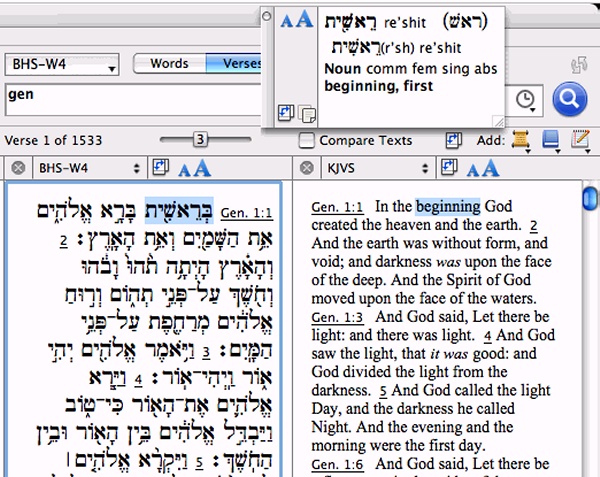This screenshot has height=477, width=600.
Task: Click the toolbar swap arrows icon
Action: tap(579, 65)
